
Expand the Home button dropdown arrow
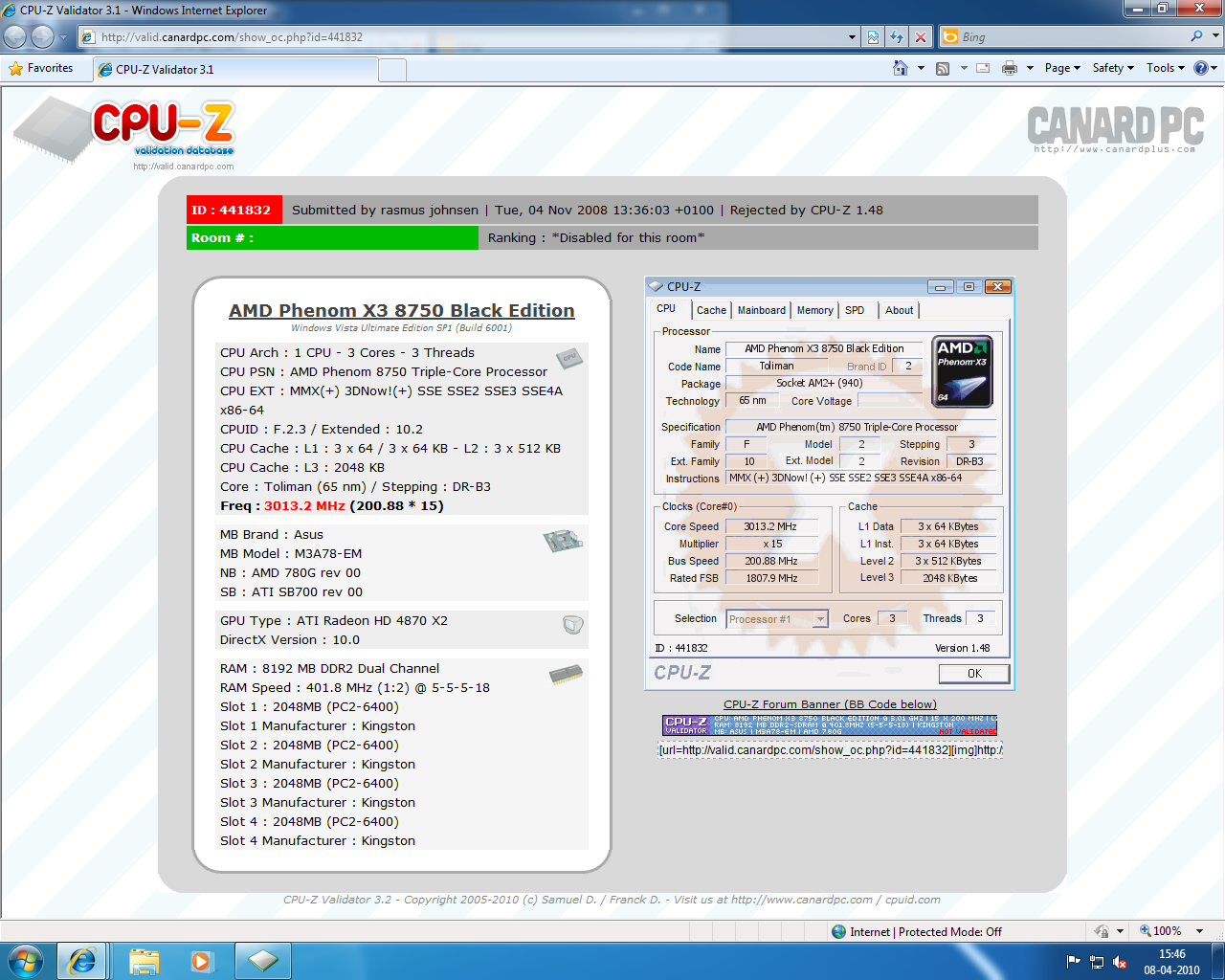coord(921,68)
